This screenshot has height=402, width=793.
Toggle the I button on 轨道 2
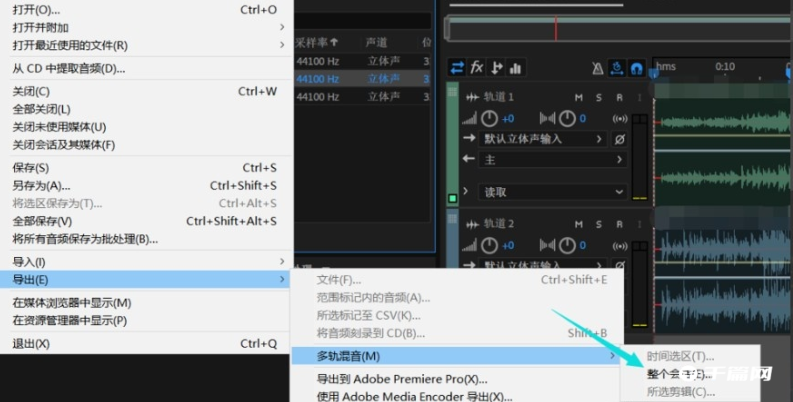click(640, 225)
